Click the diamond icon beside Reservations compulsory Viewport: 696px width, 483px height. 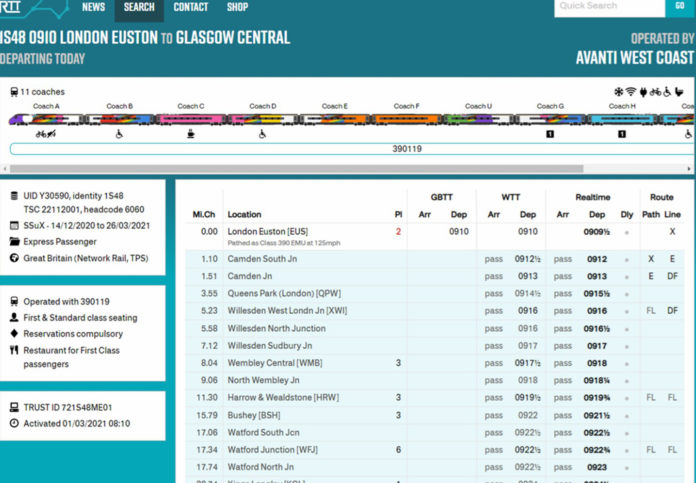14,333
